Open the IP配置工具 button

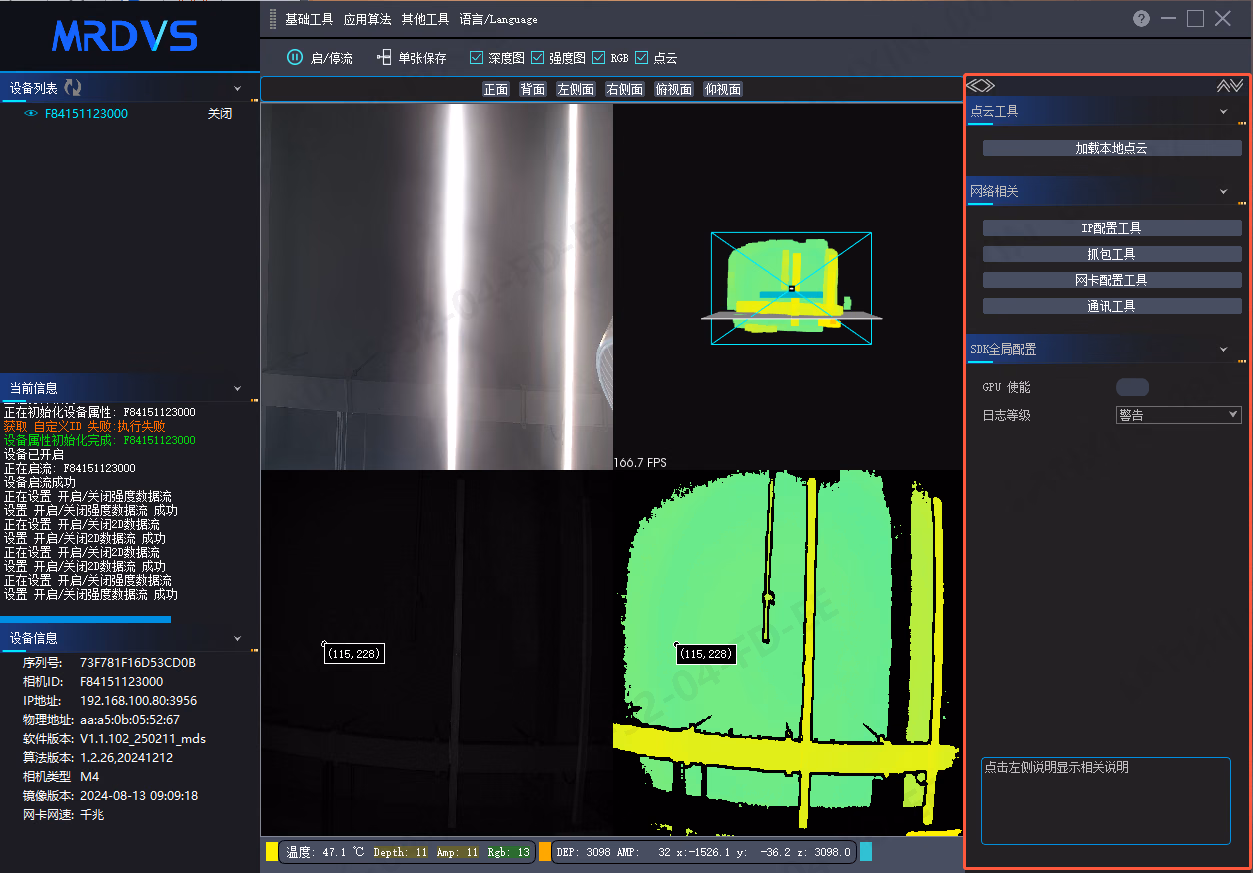pyautogui.click(x=1112, y=228)
